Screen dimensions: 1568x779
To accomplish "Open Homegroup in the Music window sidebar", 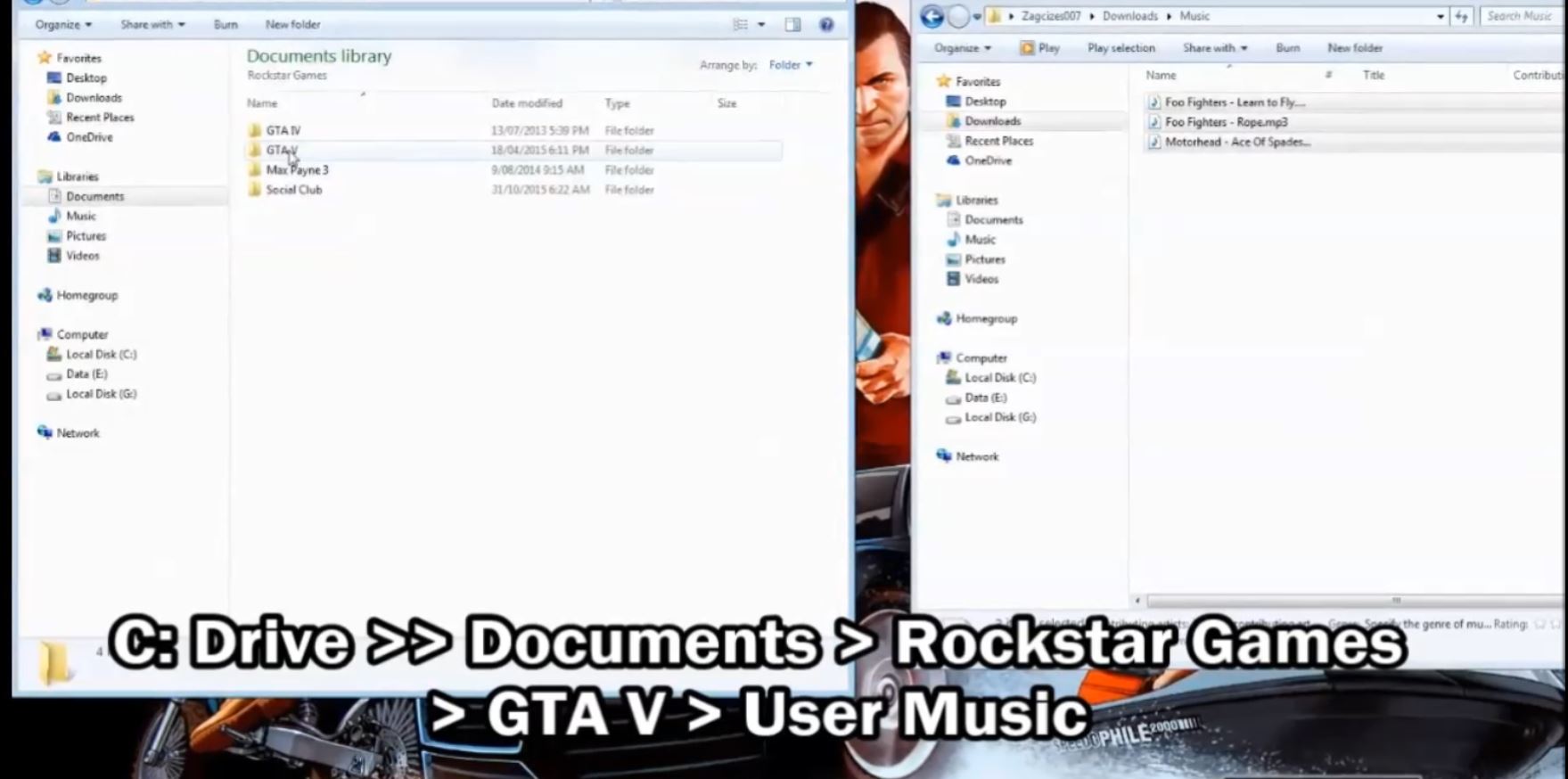I will pyautogui.click(x=977, y=318).
